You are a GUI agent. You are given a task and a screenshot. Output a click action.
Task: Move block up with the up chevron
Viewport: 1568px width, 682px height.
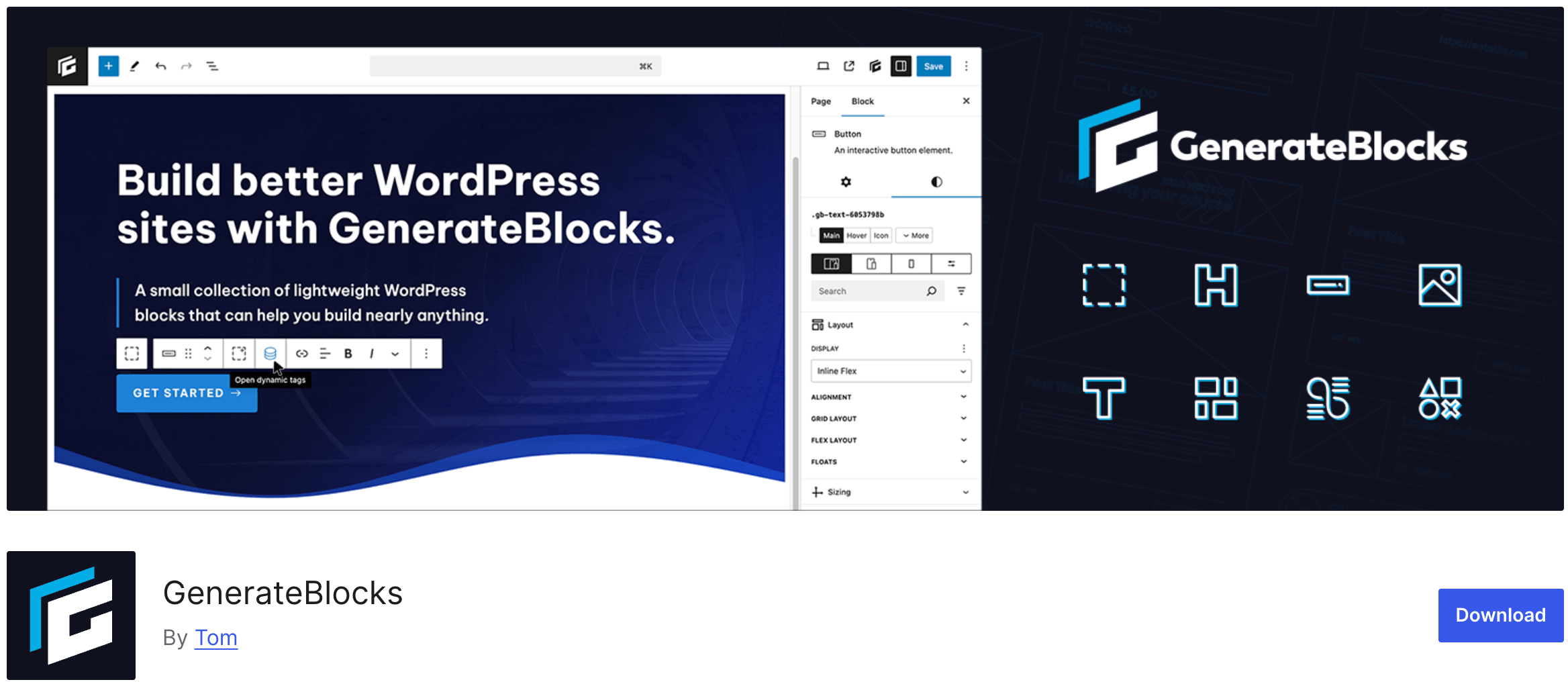(208, 348)
